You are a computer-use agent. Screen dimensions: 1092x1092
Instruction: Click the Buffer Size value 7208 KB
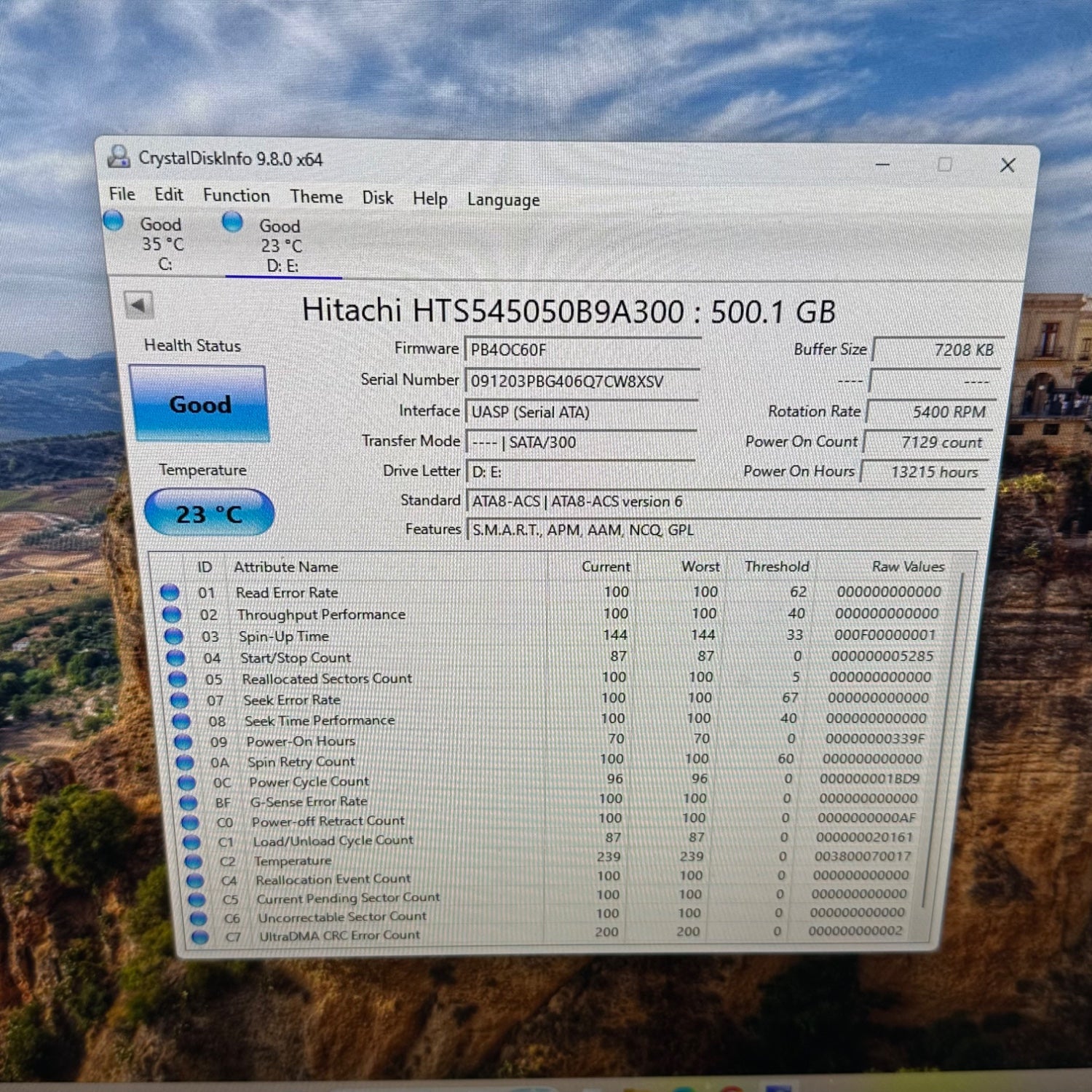(938, 349)
